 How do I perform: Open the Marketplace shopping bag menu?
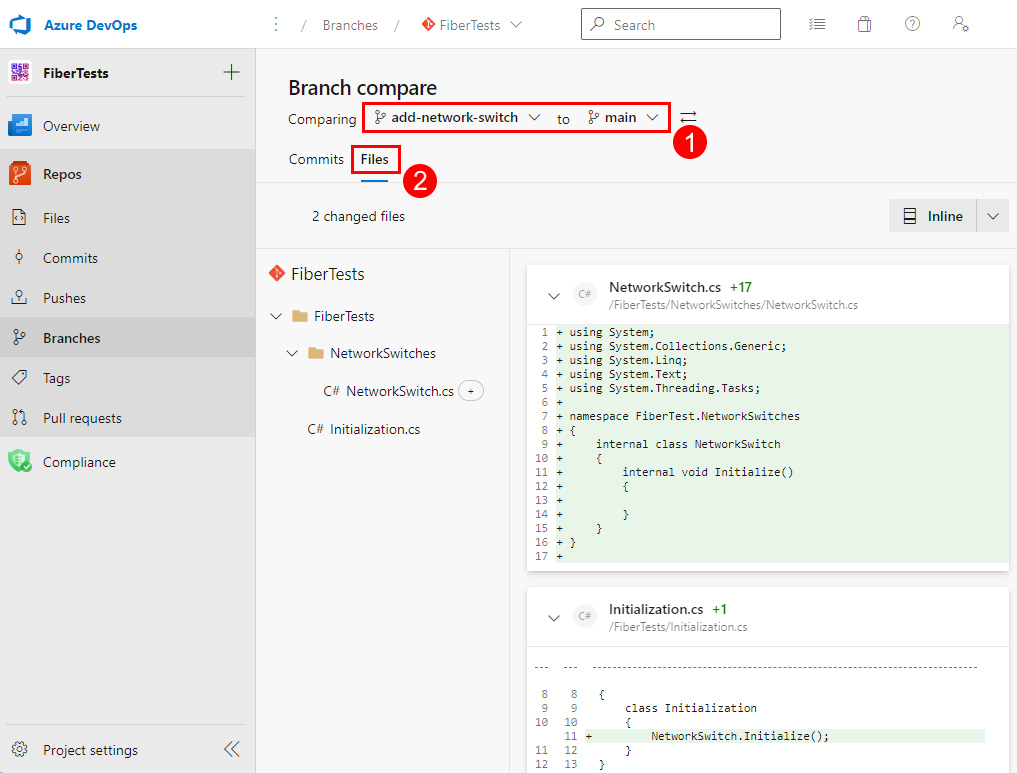[x=864, y=24]
